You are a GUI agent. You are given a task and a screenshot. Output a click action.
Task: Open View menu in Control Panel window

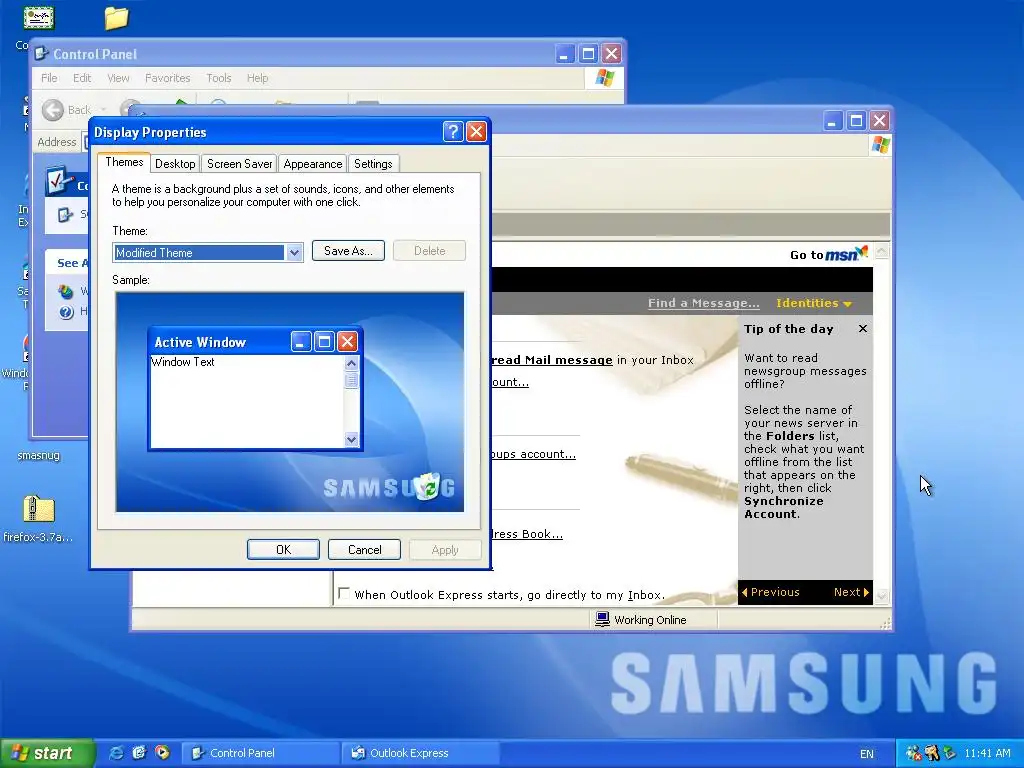pos(118,78)
